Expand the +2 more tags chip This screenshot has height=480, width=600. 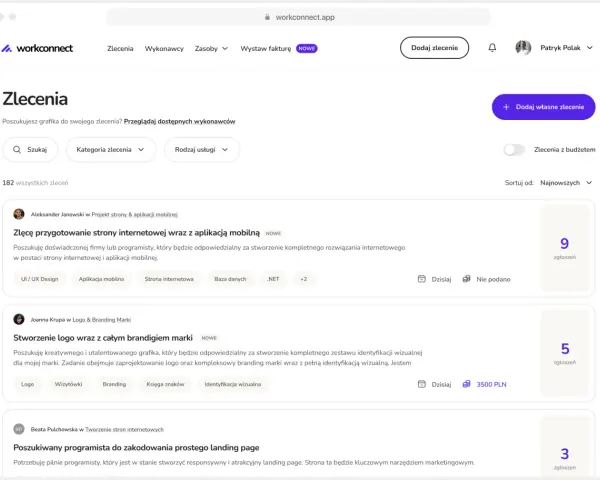[x=303, y=279]
